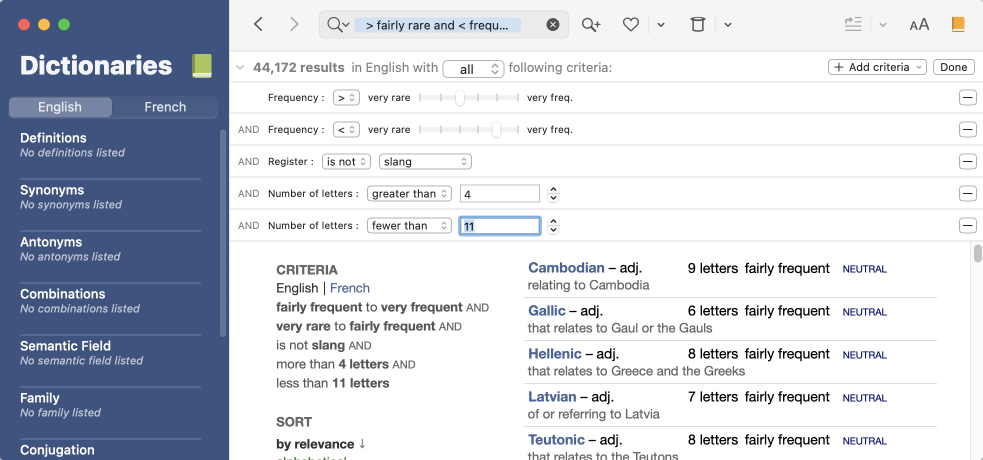Viewport: 983px width, 460px height.
Task: Open the history dropdown chevron
Action: [x=728, y=25]
